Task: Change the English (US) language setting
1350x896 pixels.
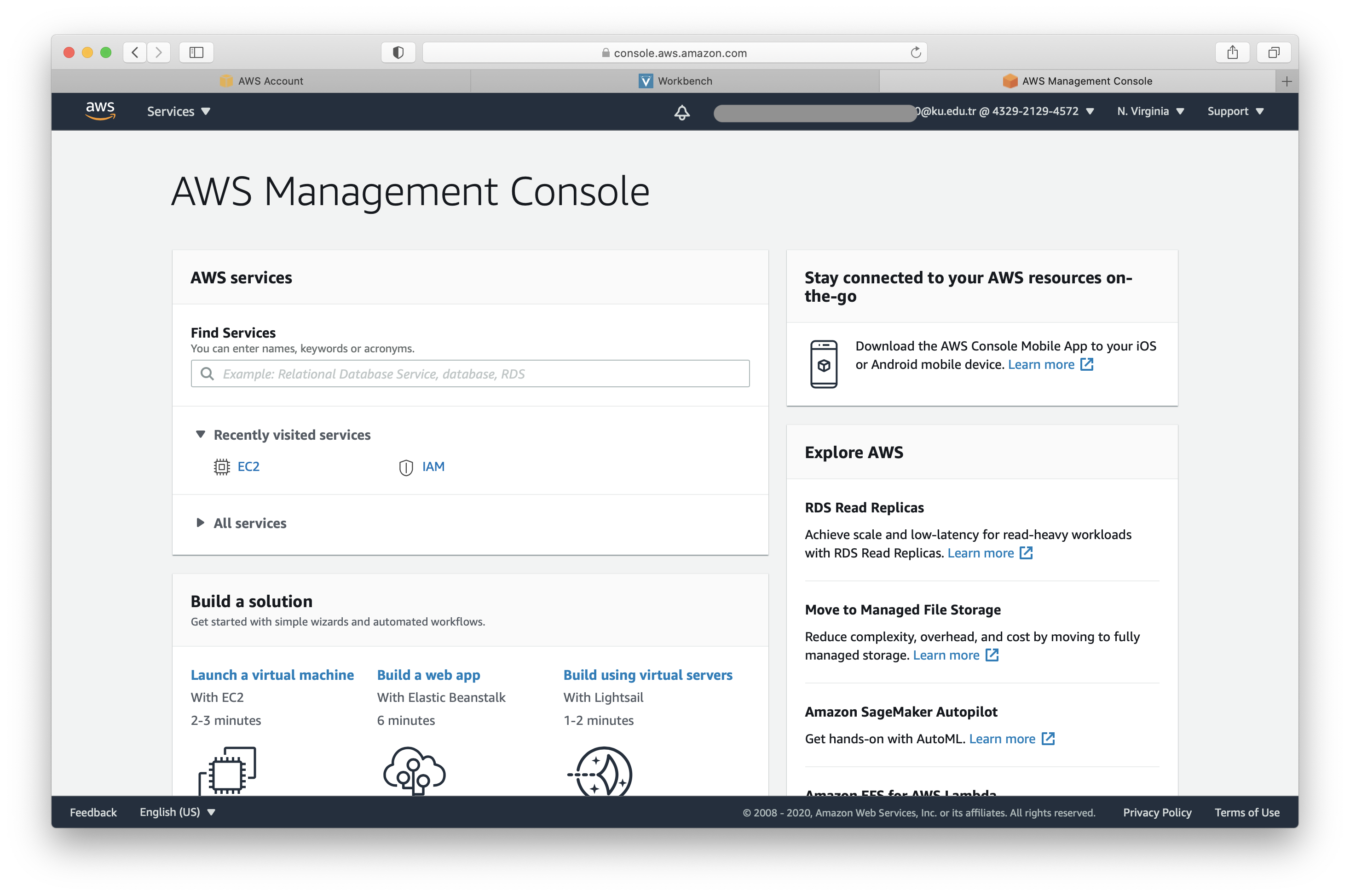Action: (x=177, y=812)
